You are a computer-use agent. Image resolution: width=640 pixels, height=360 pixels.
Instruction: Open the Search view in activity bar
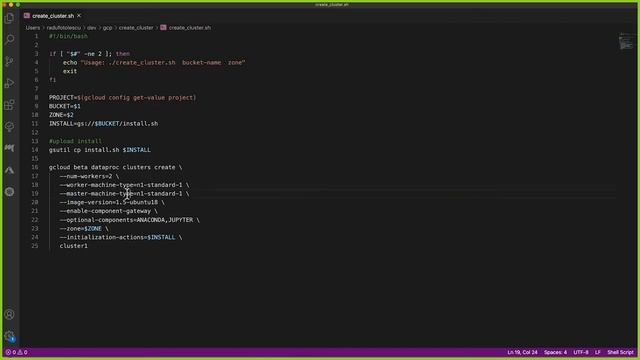tap(9, 40)
